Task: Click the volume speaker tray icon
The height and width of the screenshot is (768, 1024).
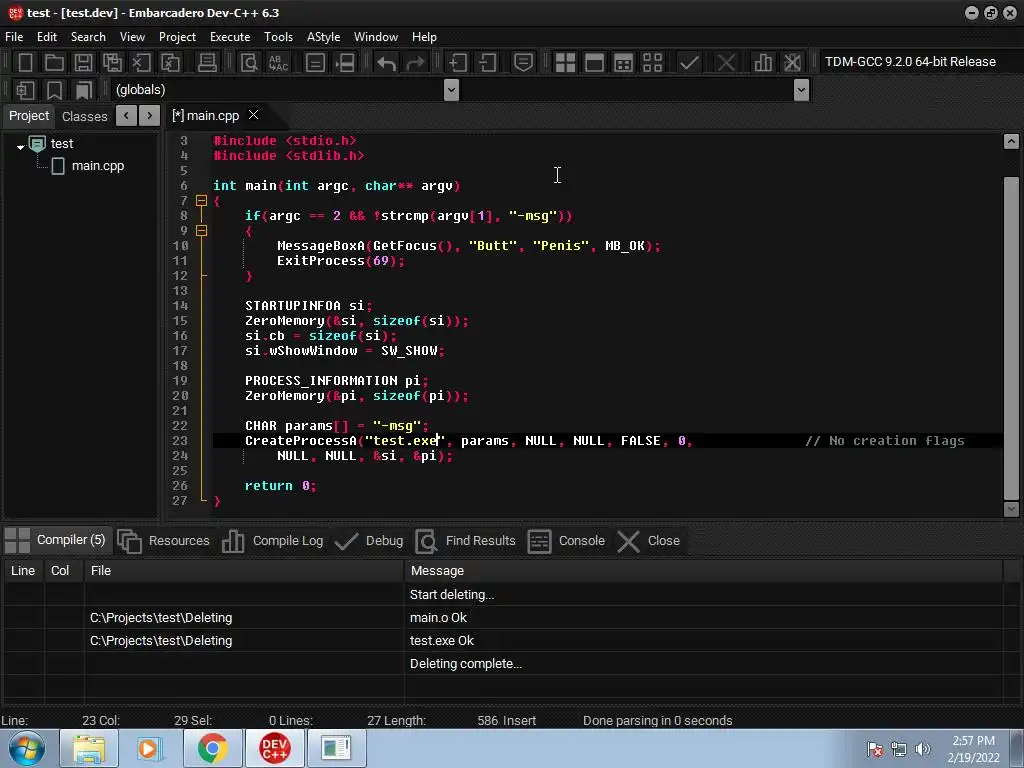Action: coord(923,749)
